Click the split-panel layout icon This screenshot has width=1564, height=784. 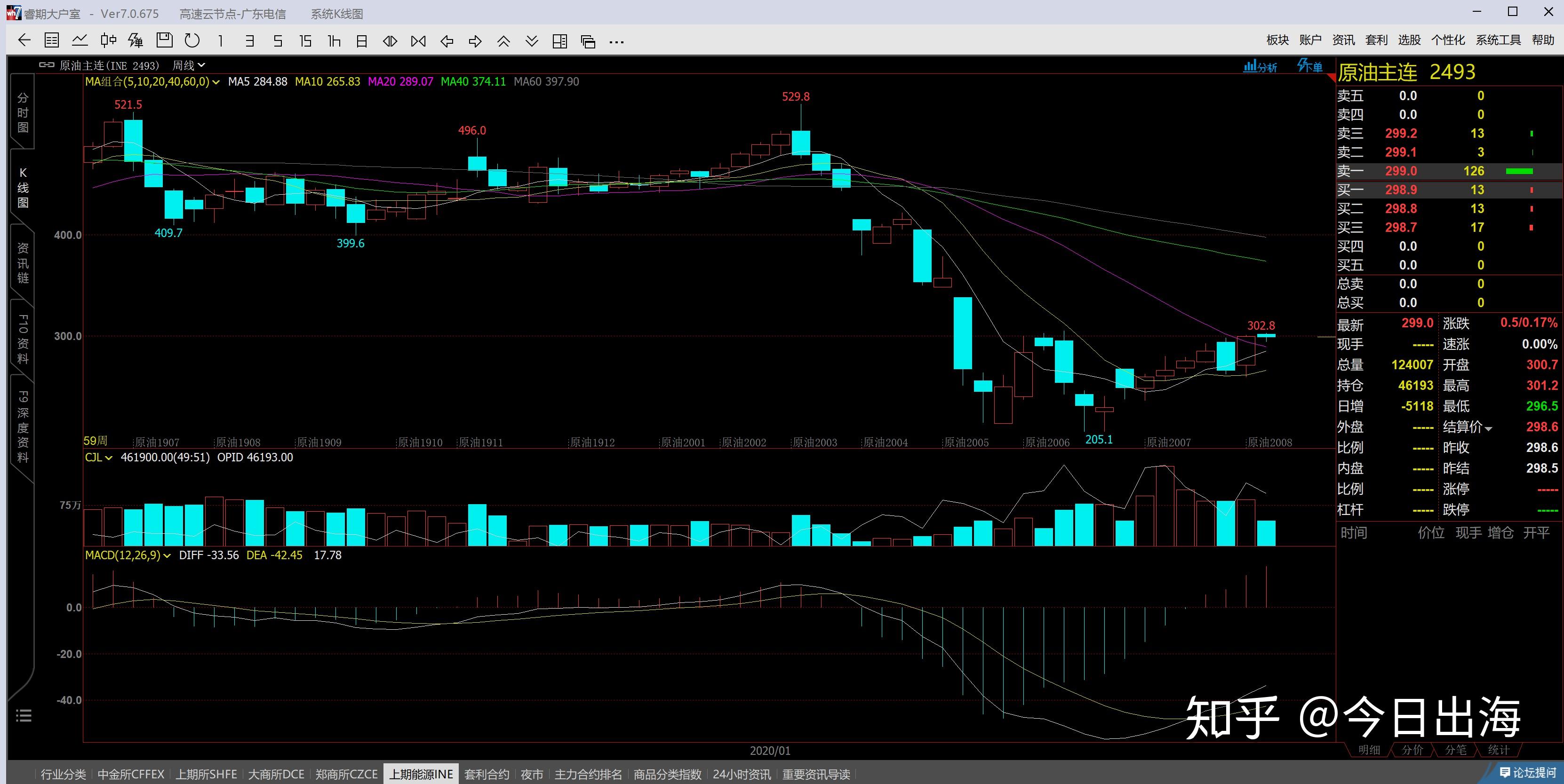[x=559, y=40]
